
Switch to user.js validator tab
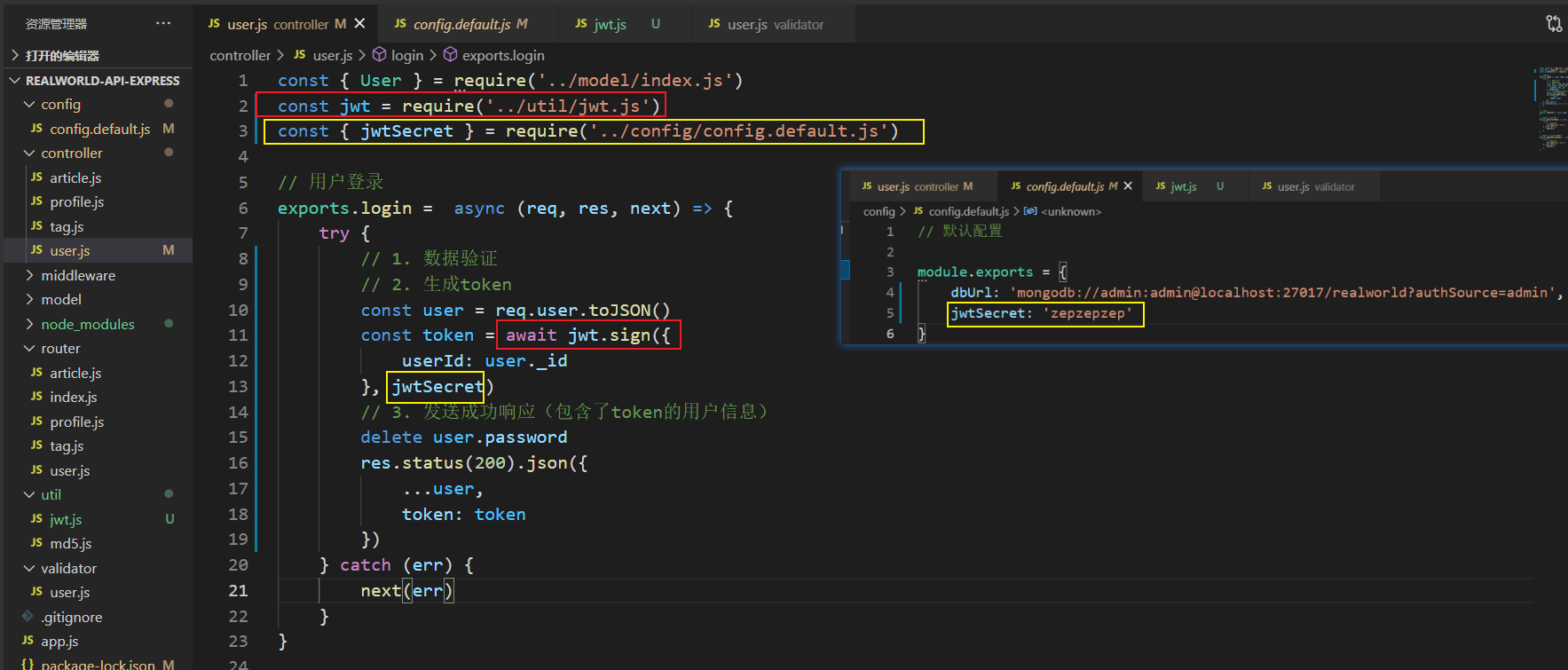tap(775, 24)
